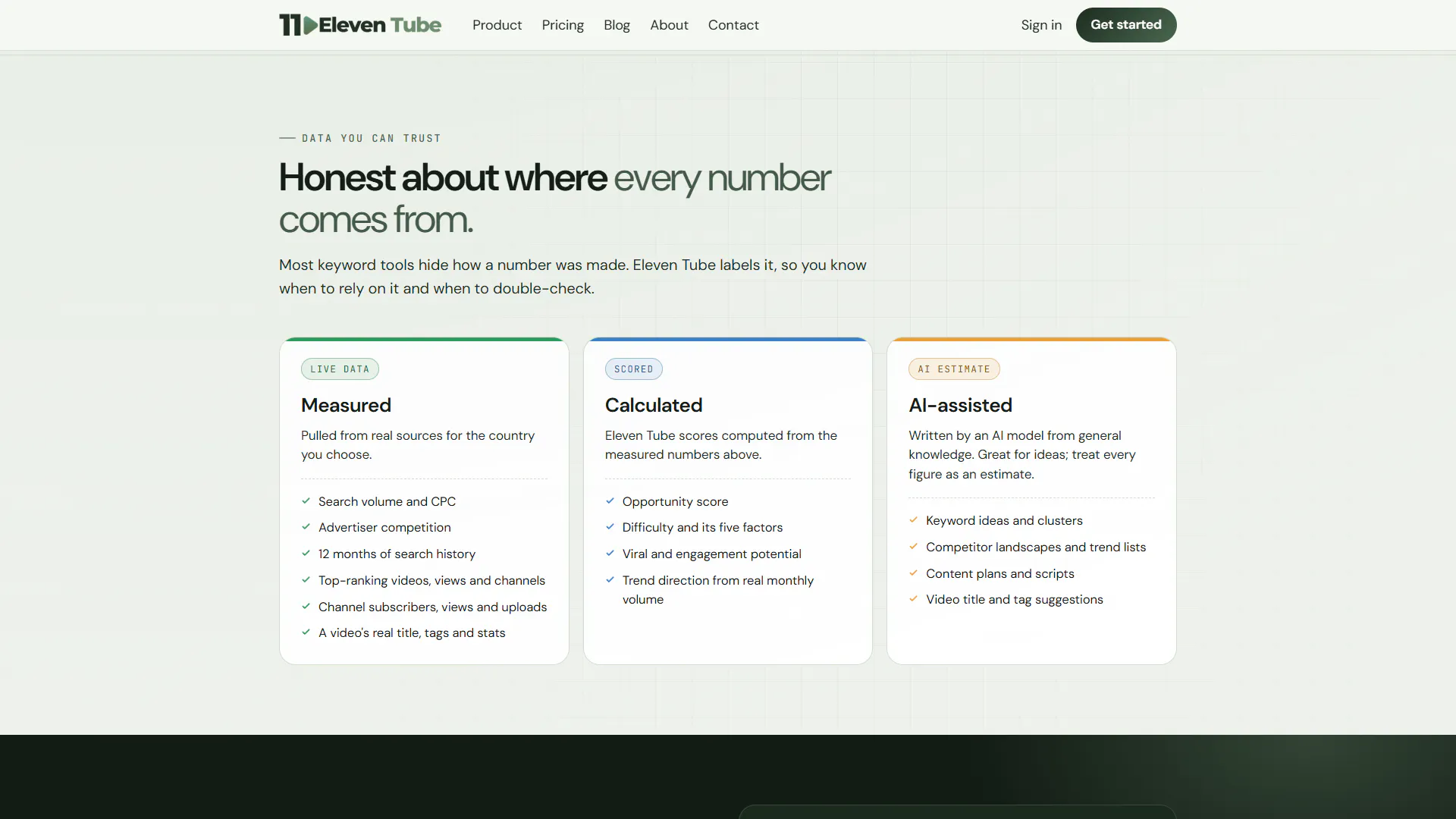Go to the Pricing page

pos(563,25)
